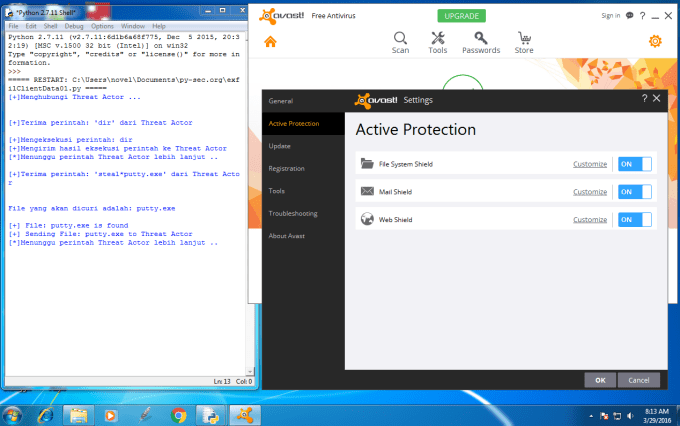Turn off Web Shield toggle

point(634,220)
